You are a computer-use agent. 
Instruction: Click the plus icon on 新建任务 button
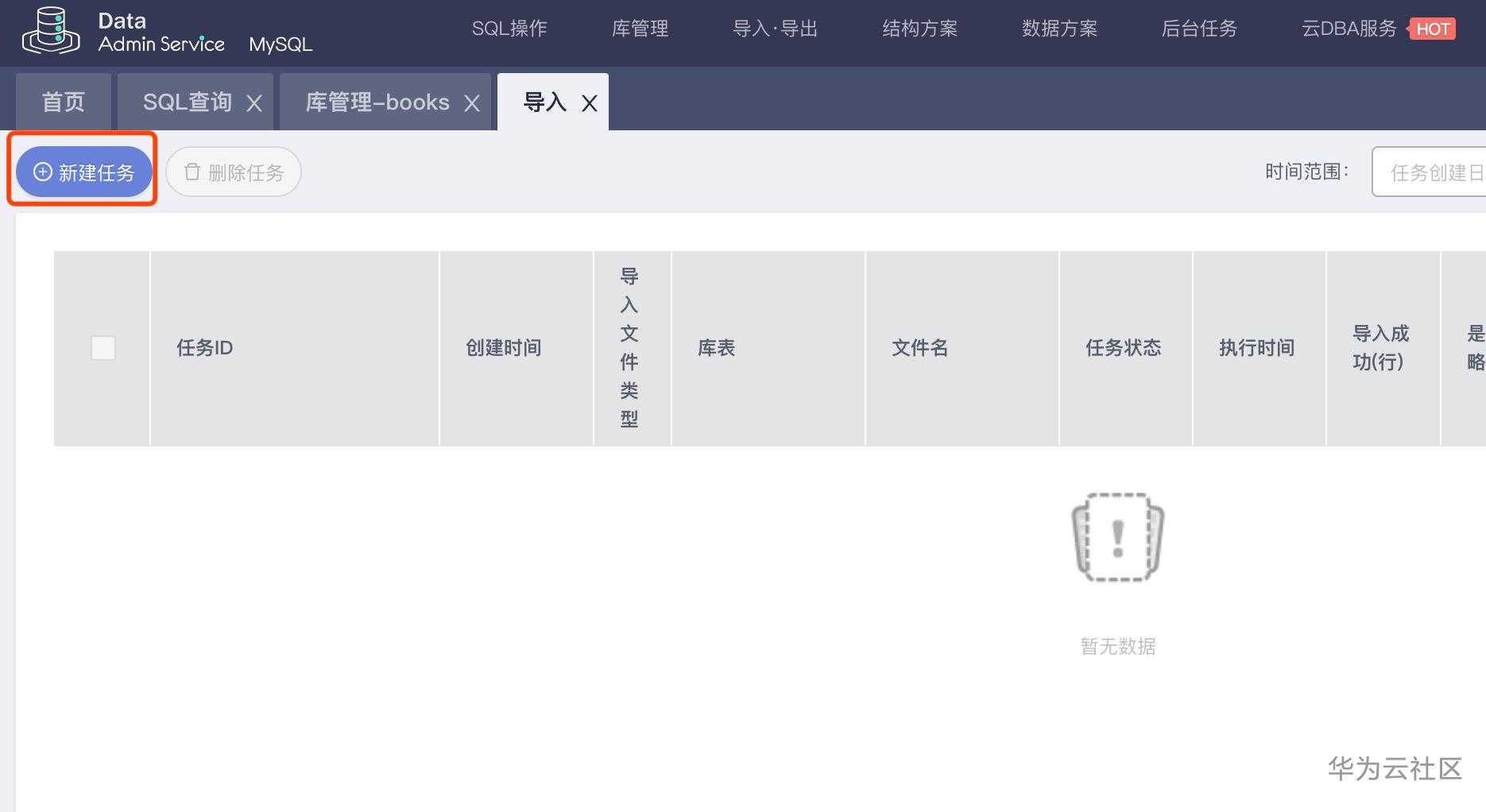point(43,172)
